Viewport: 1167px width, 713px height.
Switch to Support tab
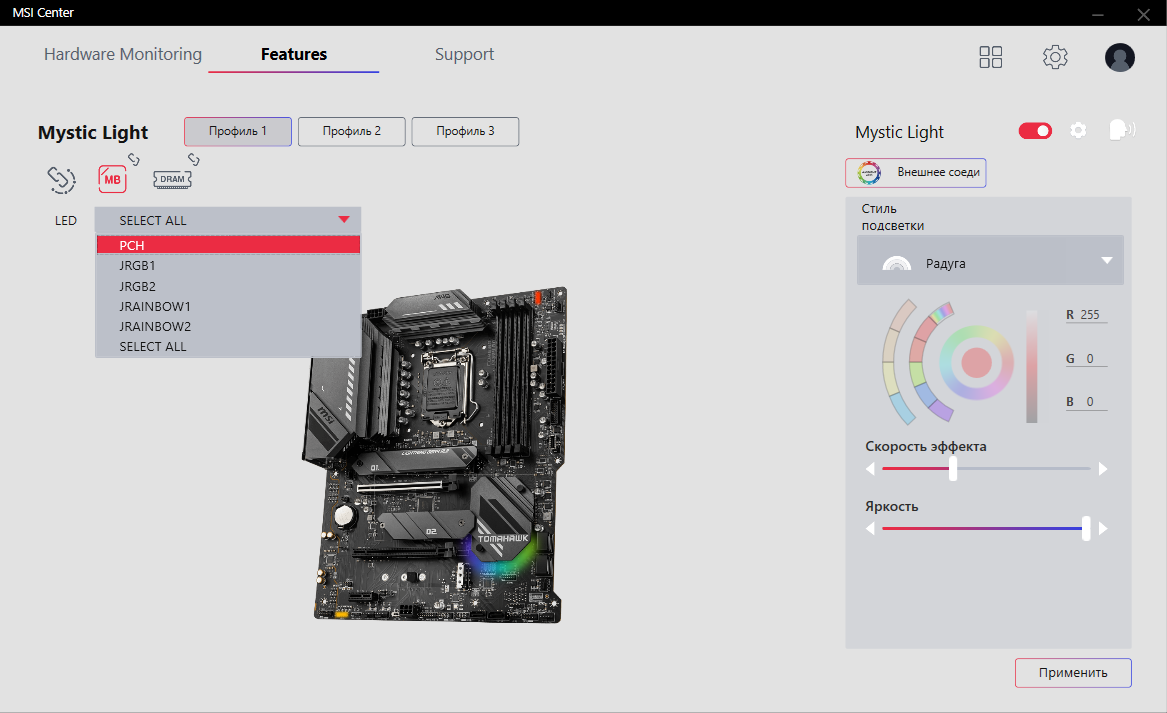point(464,54)
